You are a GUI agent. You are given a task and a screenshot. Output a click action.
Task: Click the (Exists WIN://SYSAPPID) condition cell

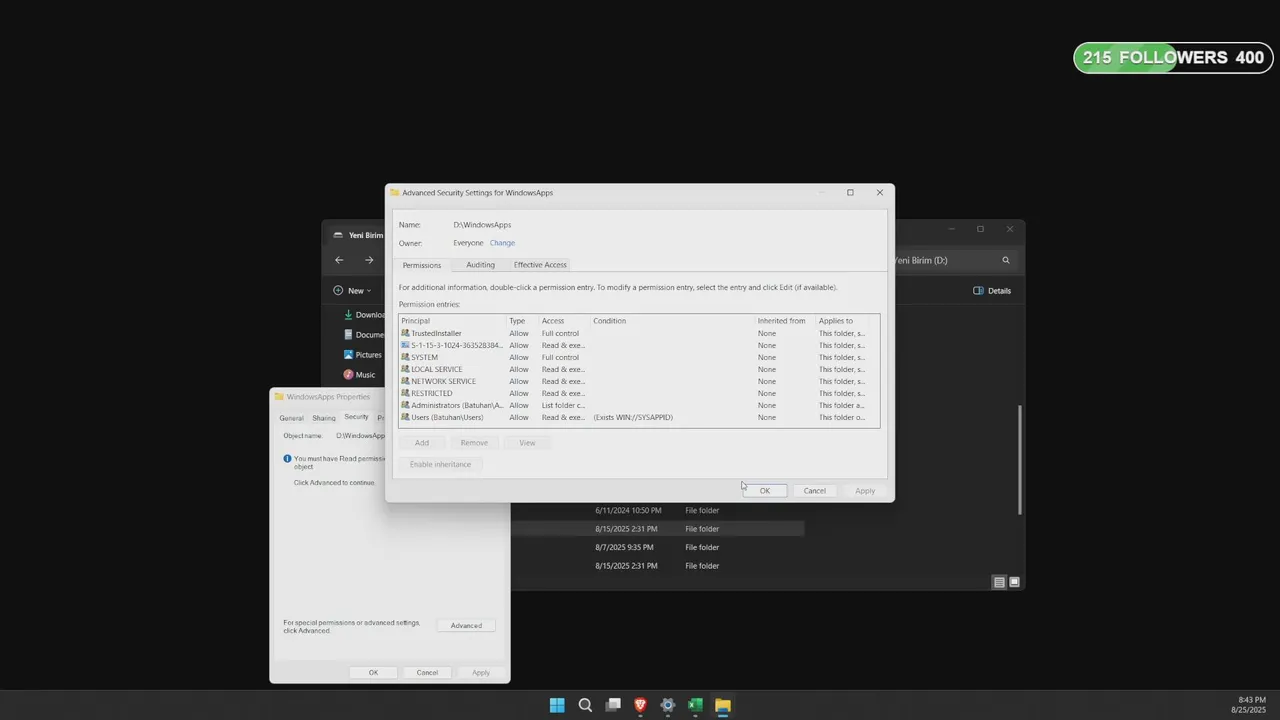pyautogui.click(x=633, y=417)
